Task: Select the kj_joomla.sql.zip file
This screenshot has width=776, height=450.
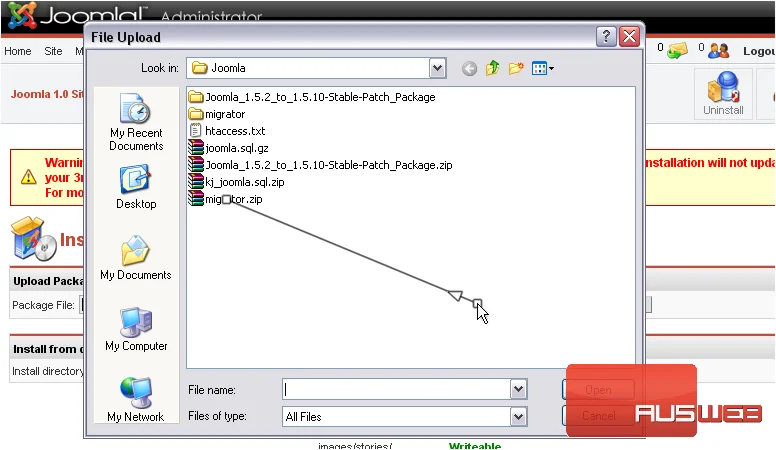Action: (x=237, y=182)
